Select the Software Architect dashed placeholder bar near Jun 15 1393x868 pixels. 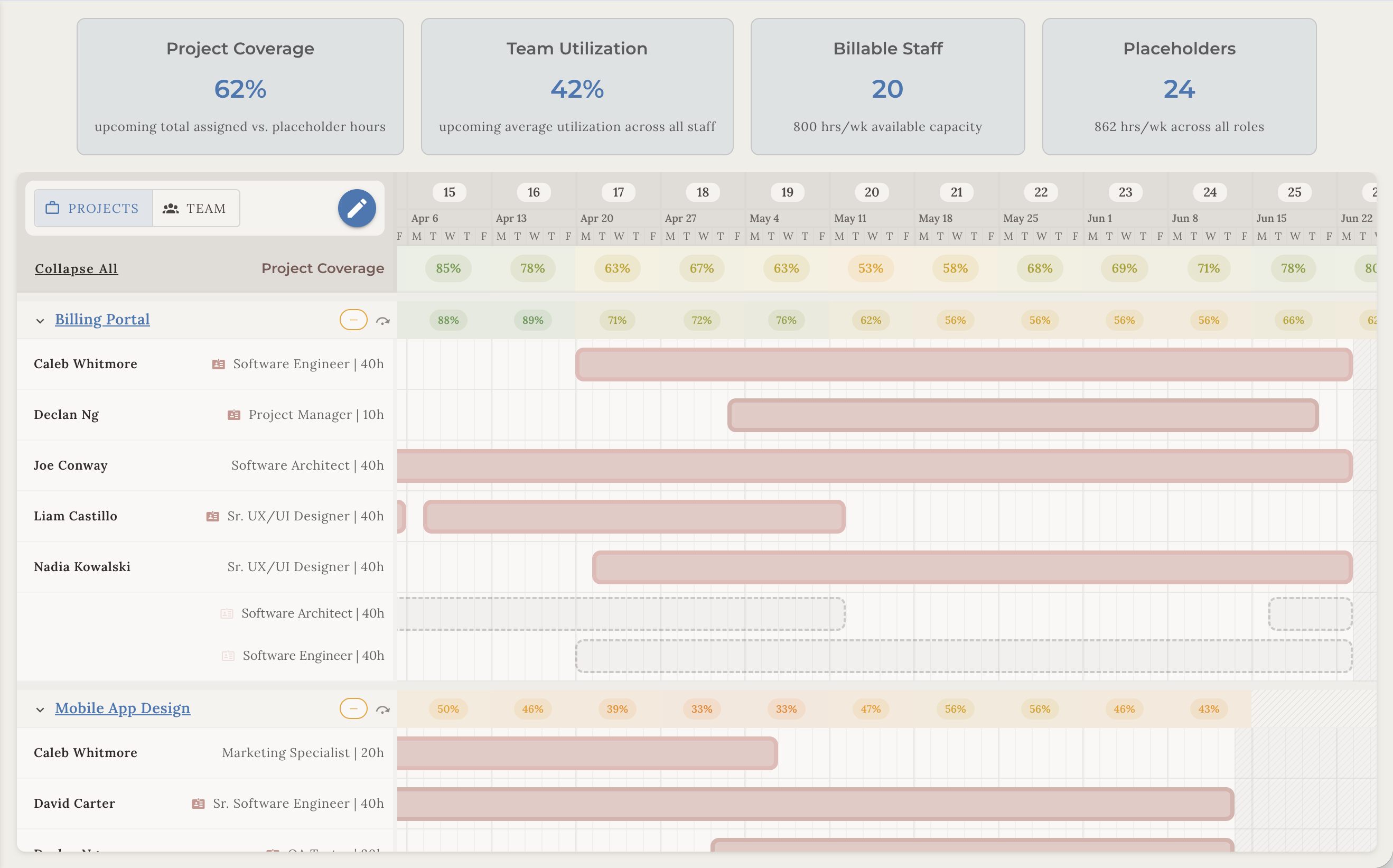point(1311,614)
